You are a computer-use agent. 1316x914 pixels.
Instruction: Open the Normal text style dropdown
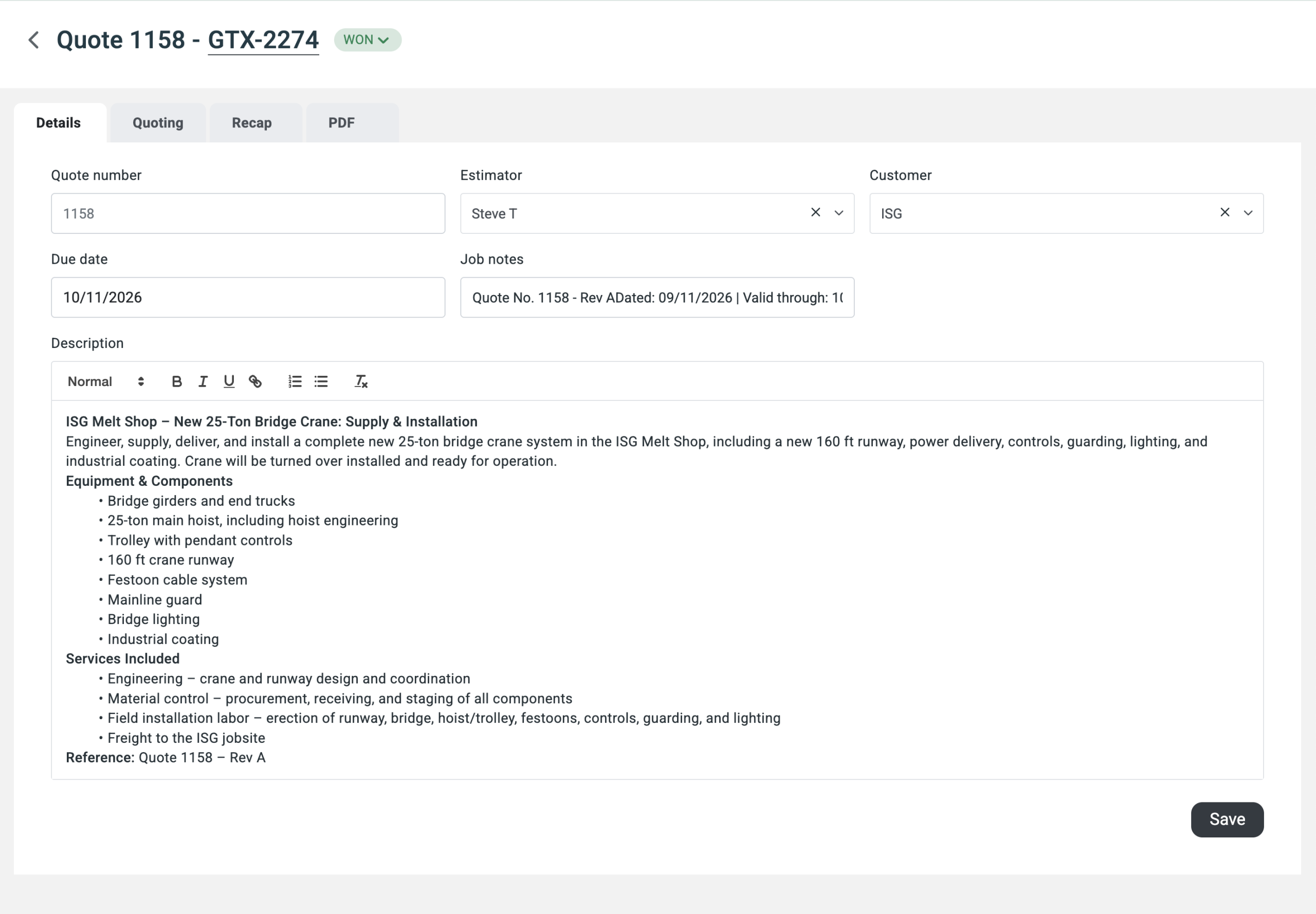click(x=106, y=381)
